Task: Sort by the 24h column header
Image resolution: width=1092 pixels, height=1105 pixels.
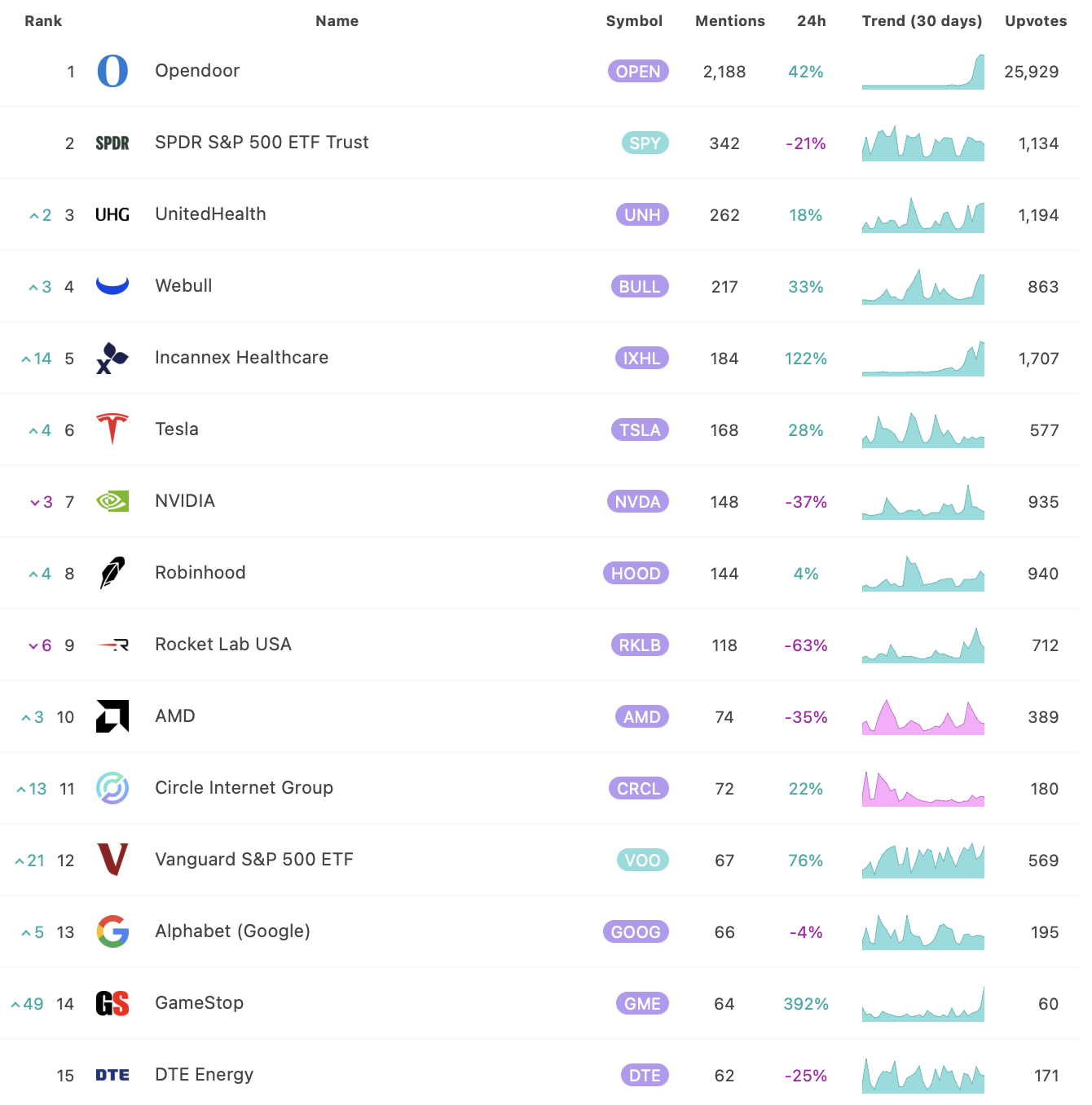Action: pyautogui.click(x=812, y=21)
